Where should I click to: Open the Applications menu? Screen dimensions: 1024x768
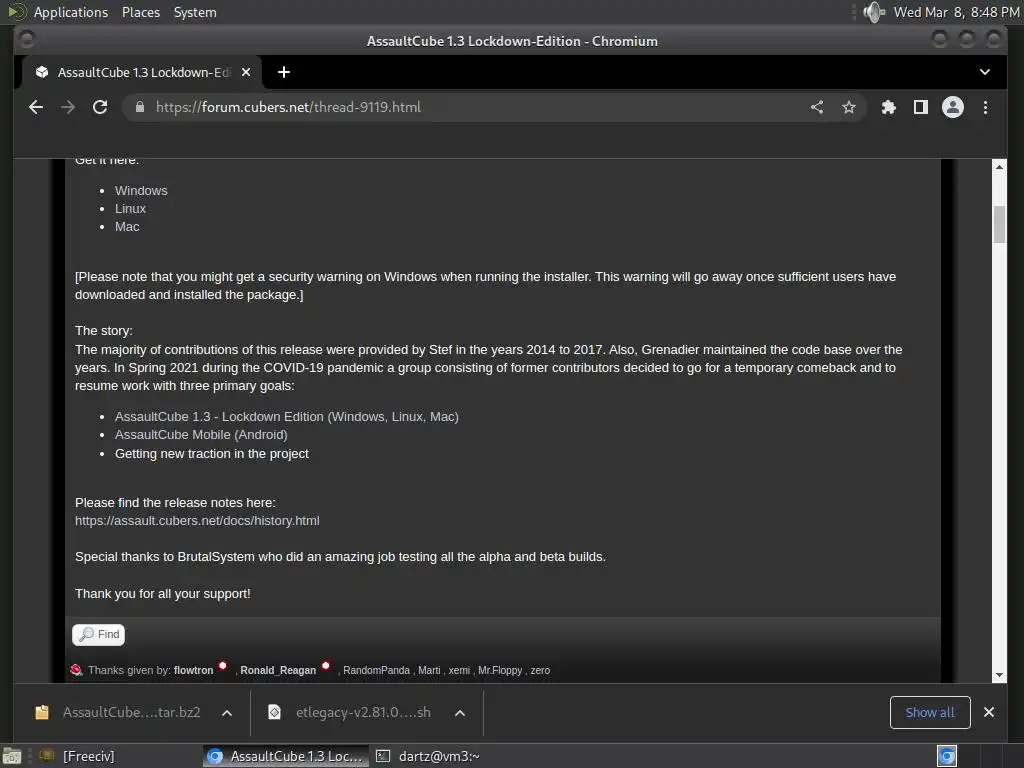71,12
